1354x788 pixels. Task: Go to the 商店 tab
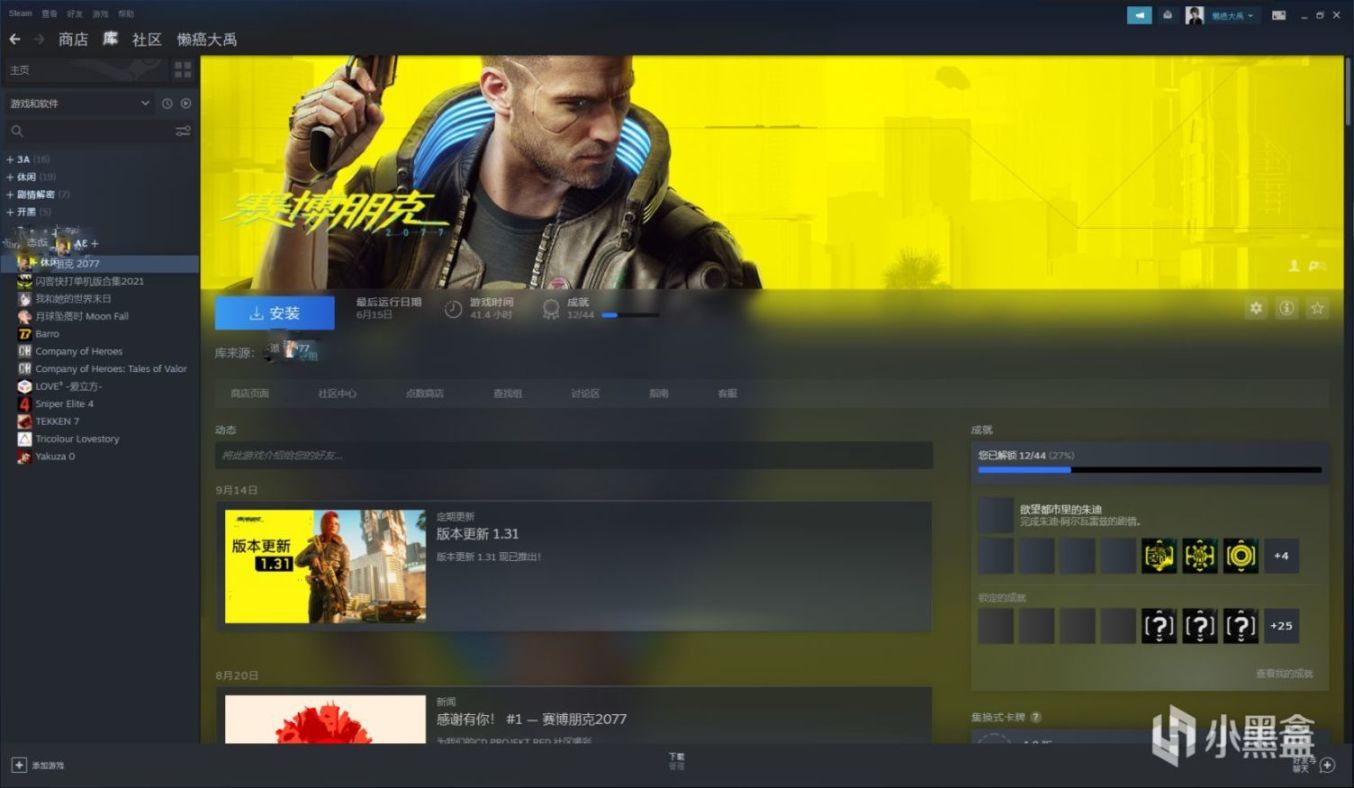coord(73,39)
